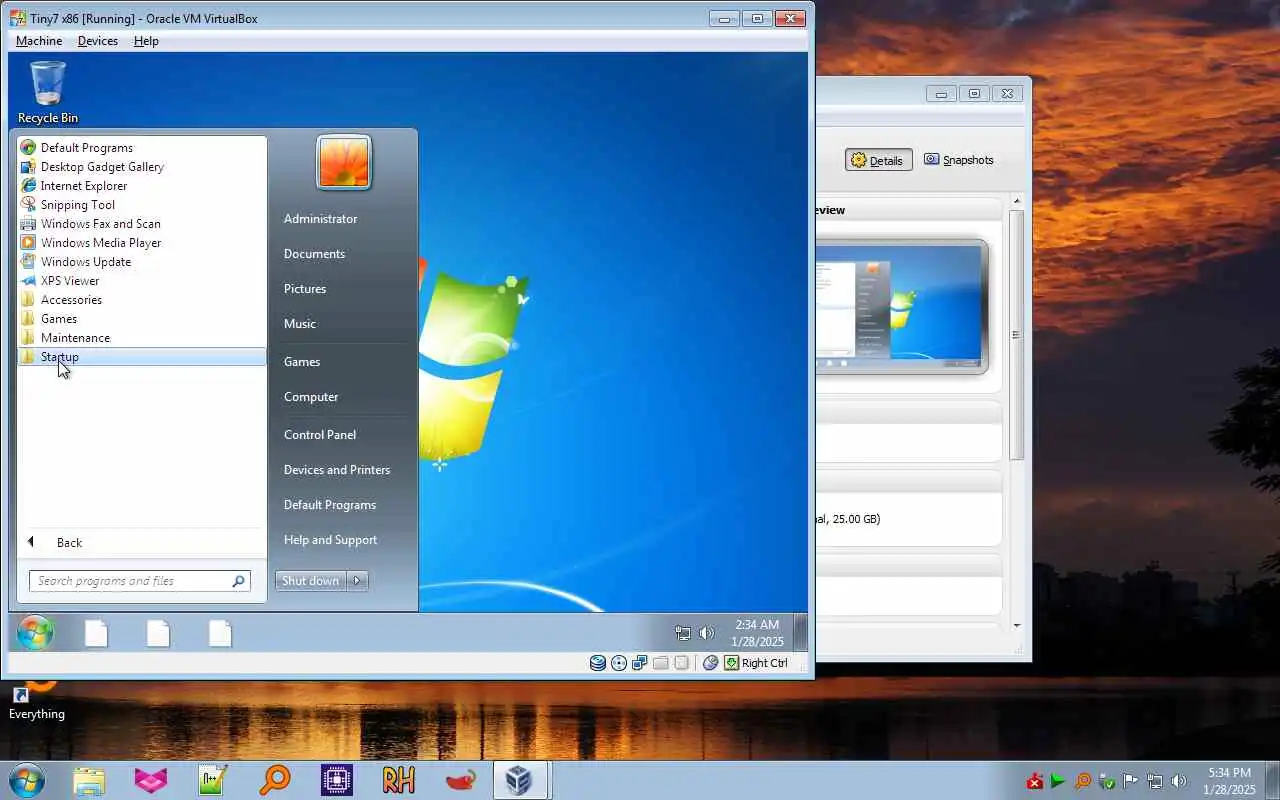Open the Music library link

(x=300, y=324)
